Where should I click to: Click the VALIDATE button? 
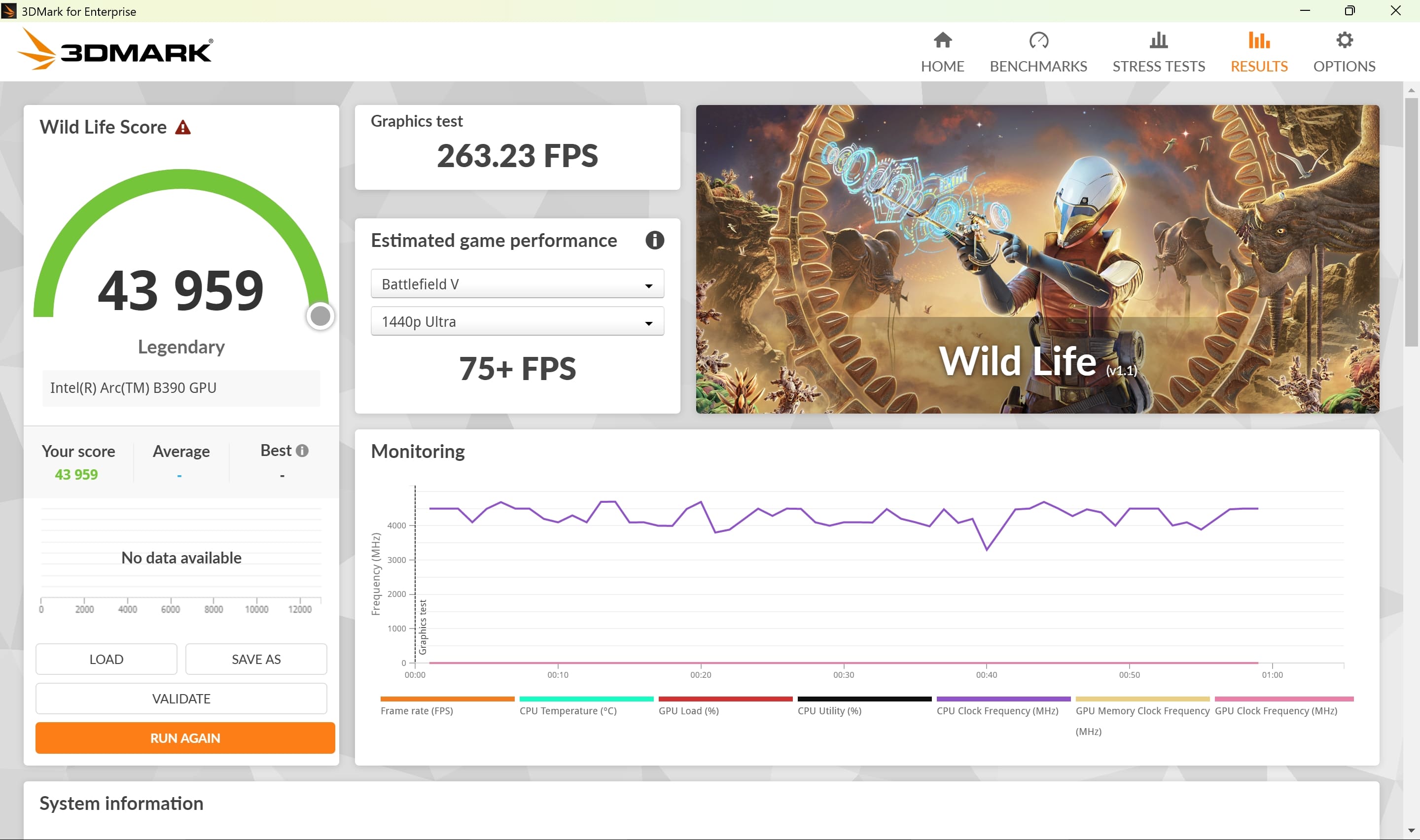pos(181,699)
